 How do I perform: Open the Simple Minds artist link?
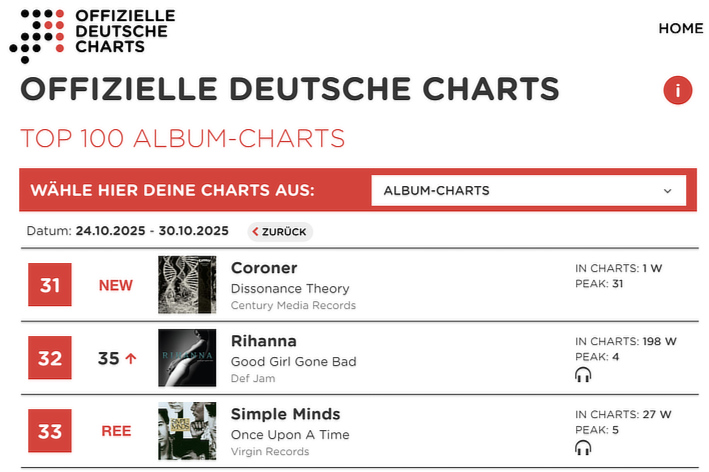coord(285,414)
